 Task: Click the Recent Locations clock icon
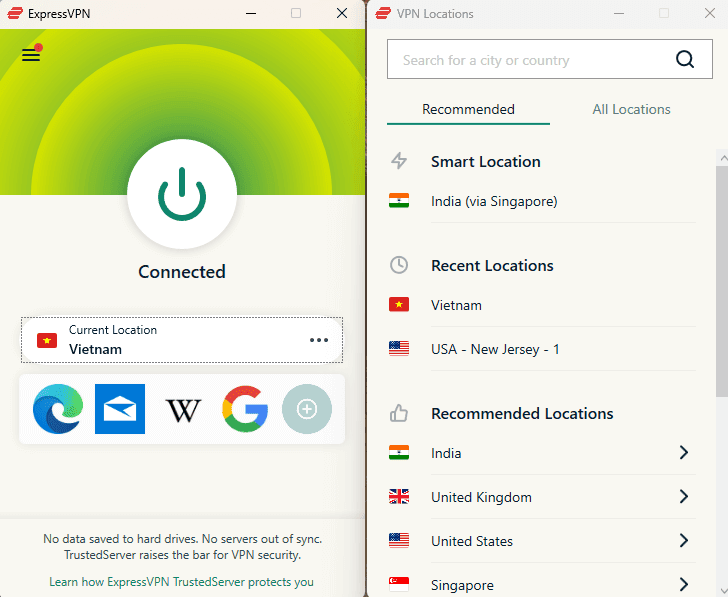tap(399, 265)
